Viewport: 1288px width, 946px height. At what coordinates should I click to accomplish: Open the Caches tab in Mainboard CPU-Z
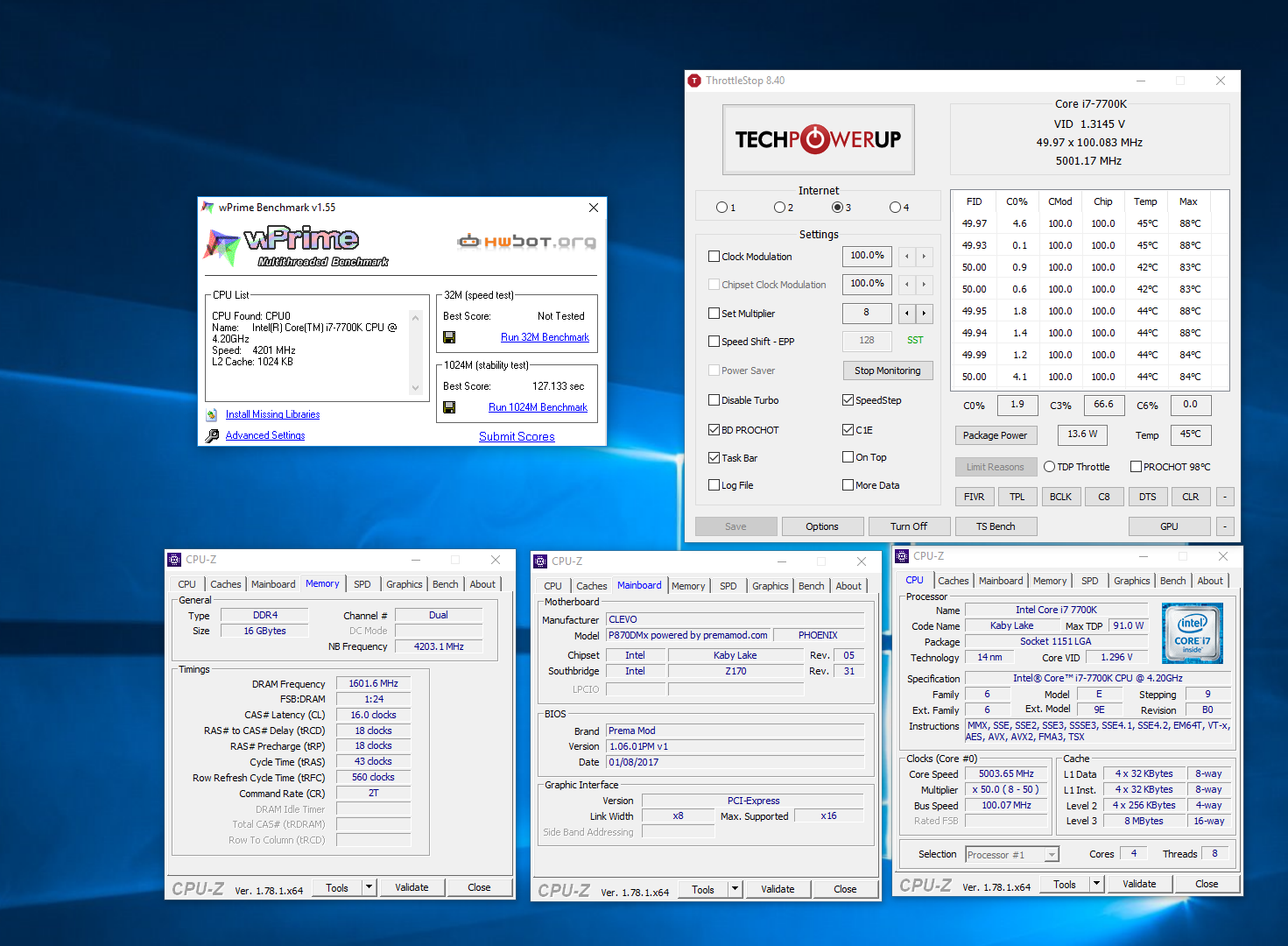pyautogui.click(x=591, y=586)
